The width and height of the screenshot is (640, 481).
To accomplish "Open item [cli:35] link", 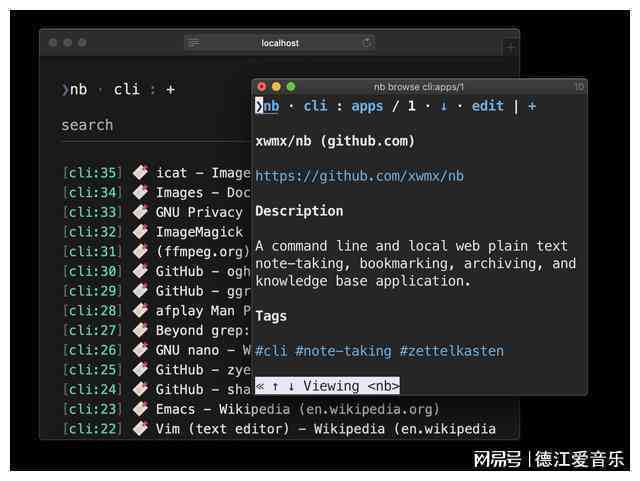I will (93, 173).
